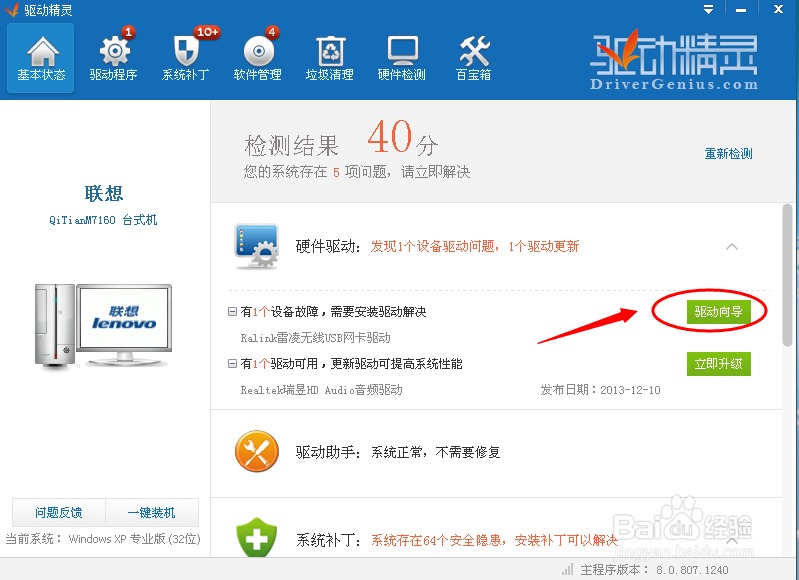799x580 pixels.
Task: Click the 重新检测 link
Action: point(728,153)
